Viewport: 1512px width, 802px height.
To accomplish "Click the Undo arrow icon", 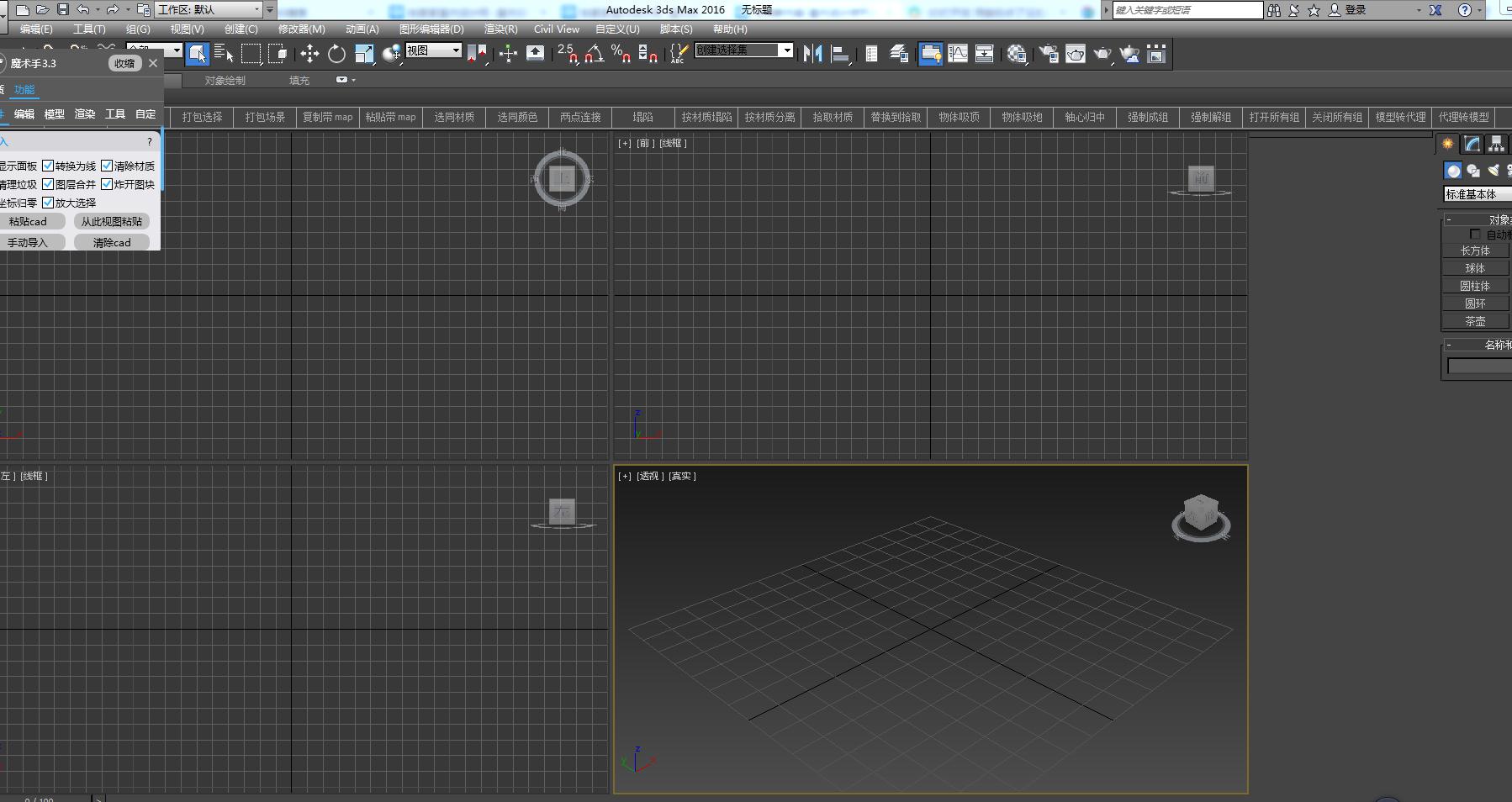I will [x=82, y=9].
